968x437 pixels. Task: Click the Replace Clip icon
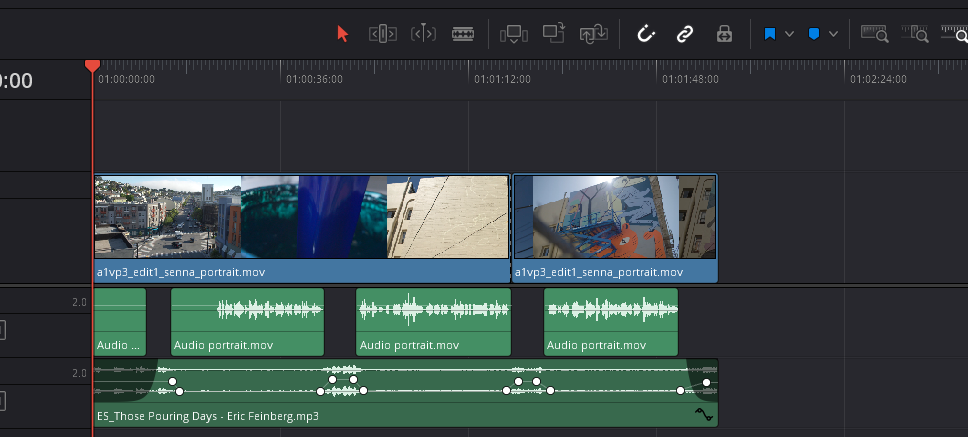[x=594, y=34]
